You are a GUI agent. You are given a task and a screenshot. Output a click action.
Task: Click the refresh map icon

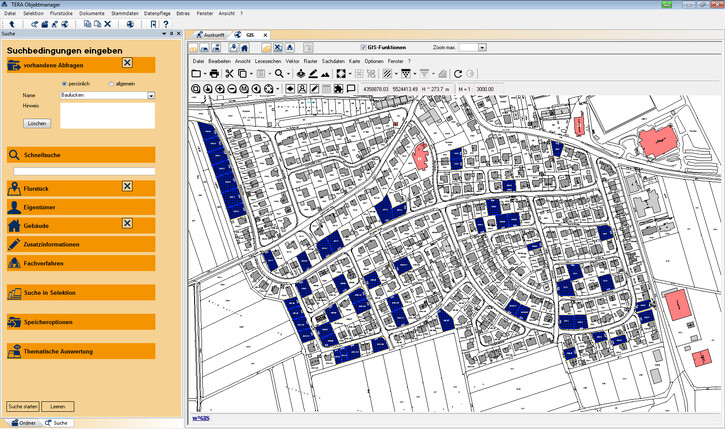pos(458,74)
